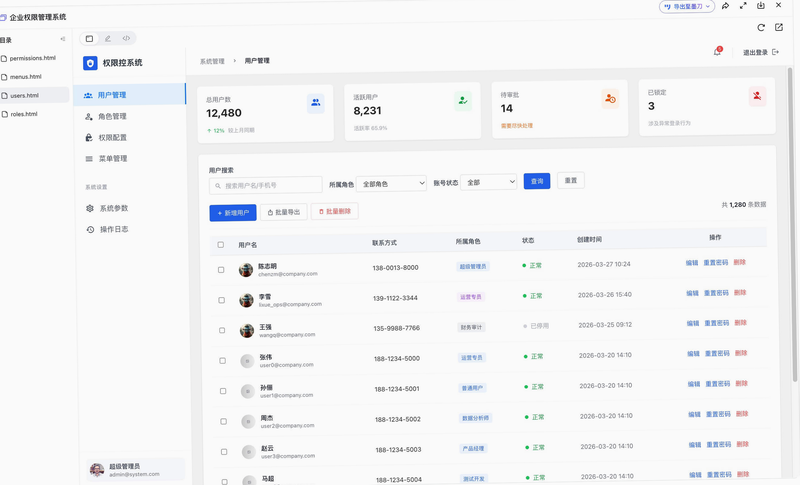
Task: Click the vertical page scrollbar
Action: [794, 224]
